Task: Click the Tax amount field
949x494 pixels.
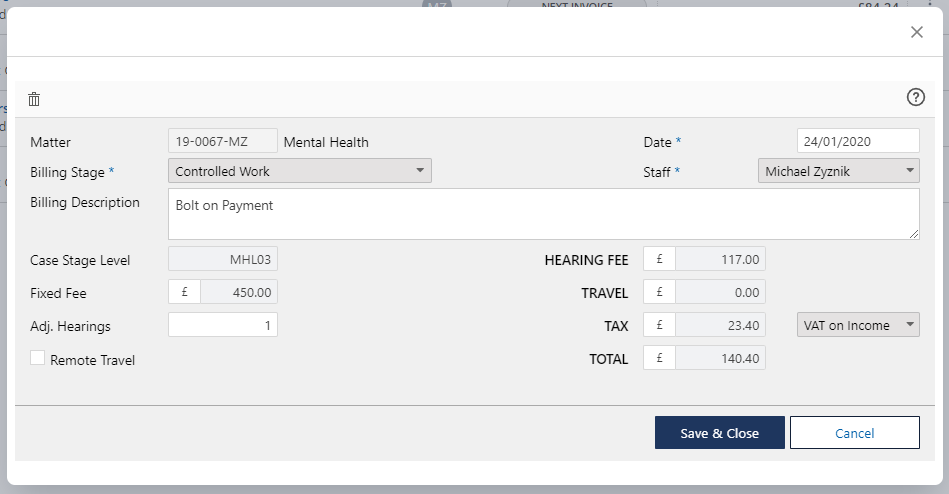Action: click(720, 325)
